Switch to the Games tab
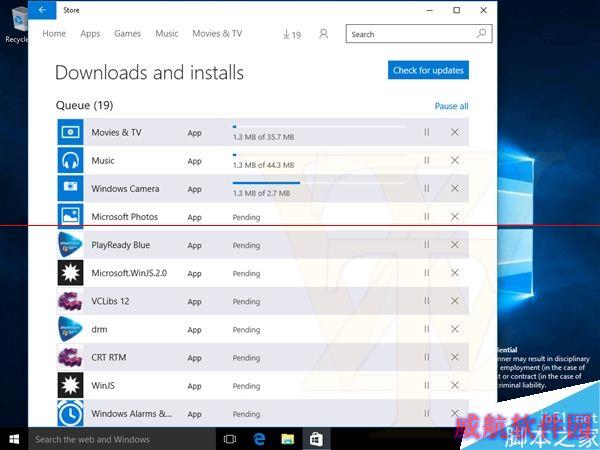Screen dimensions: 600x450 point(127,34)
